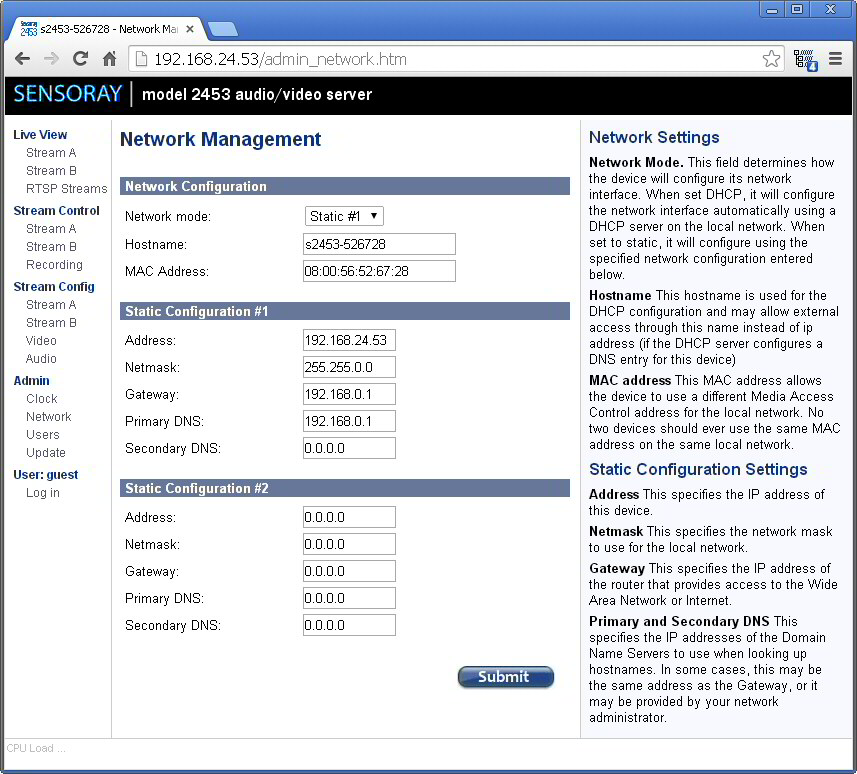Edit Static Configuration #2 Primary DNS field
This screenshot has width=857, height=774.
click(x=349, y=598)
